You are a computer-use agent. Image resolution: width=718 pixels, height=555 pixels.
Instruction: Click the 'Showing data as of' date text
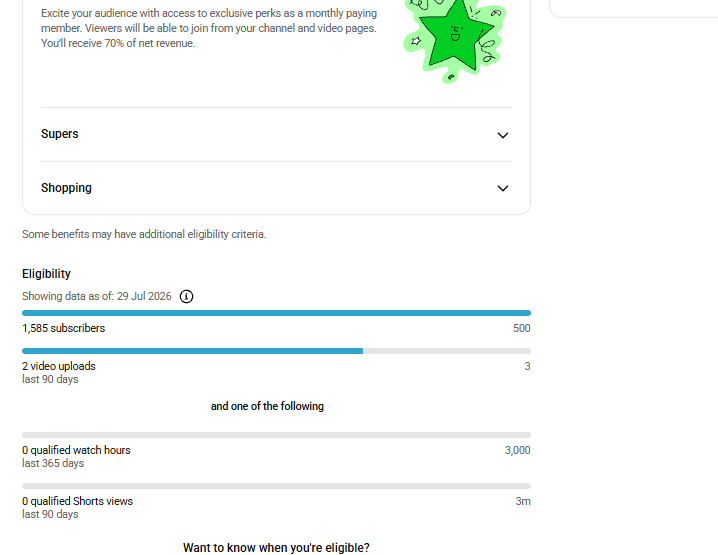tap(97, 296)
